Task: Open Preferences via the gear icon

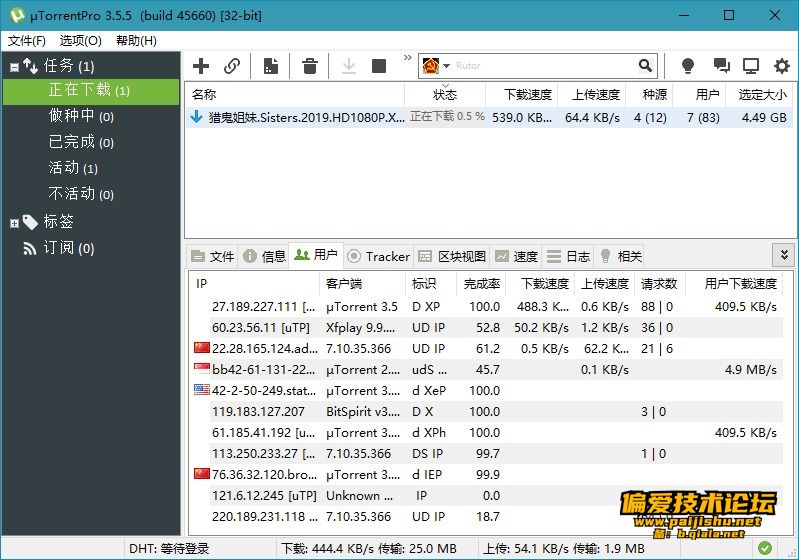Action: [x=781, y=66]
